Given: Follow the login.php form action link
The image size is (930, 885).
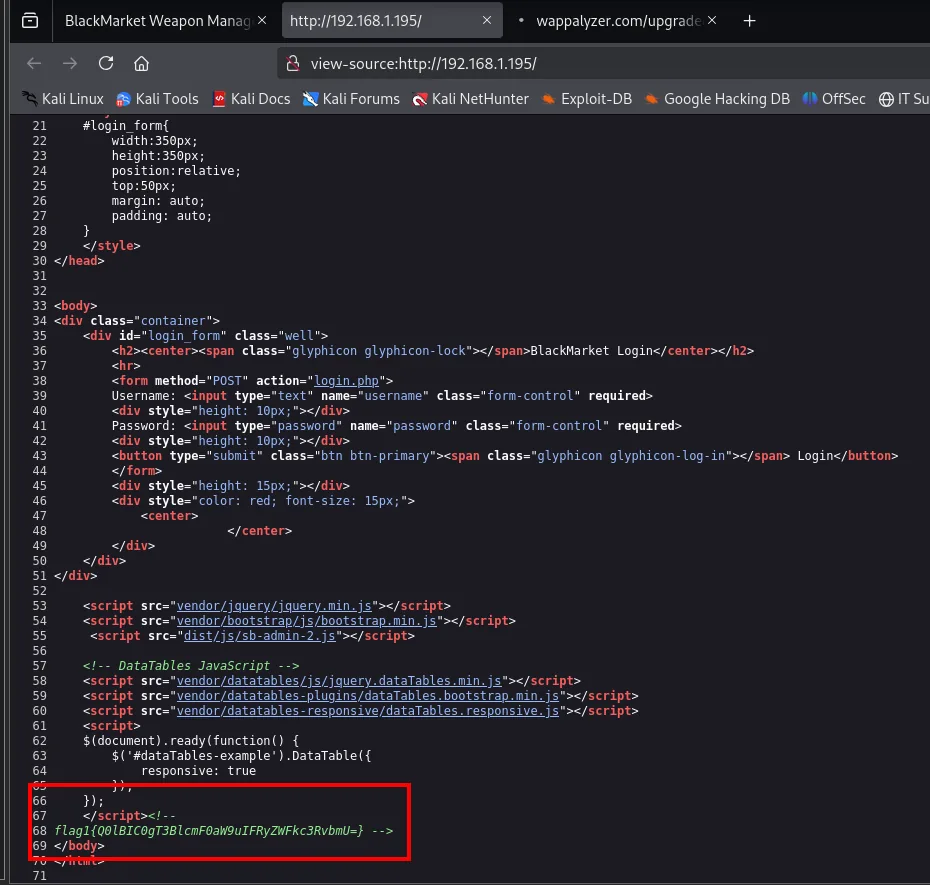Looking at the screenshot, I should point(346,381).
